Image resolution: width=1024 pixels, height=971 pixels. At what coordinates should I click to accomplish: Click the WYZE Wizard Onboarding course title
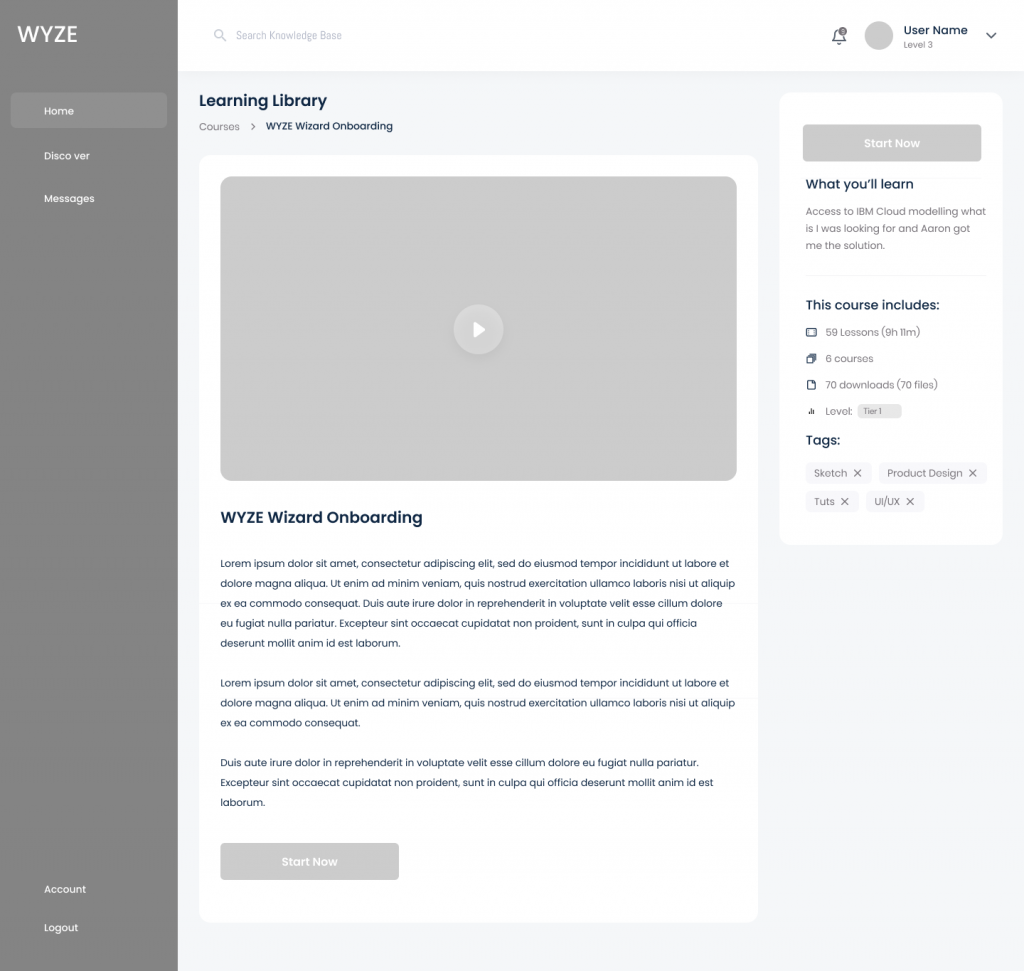pyautogui.click(x=321, y=517)
